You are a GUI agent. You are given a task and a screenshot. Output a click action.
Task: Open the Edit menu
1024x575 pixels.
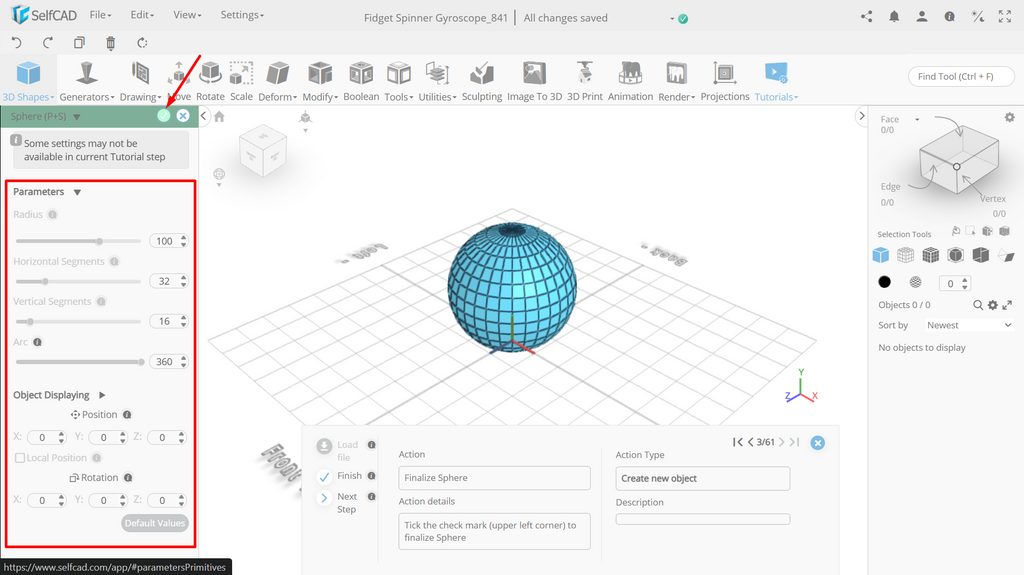(x=142, y=14)
